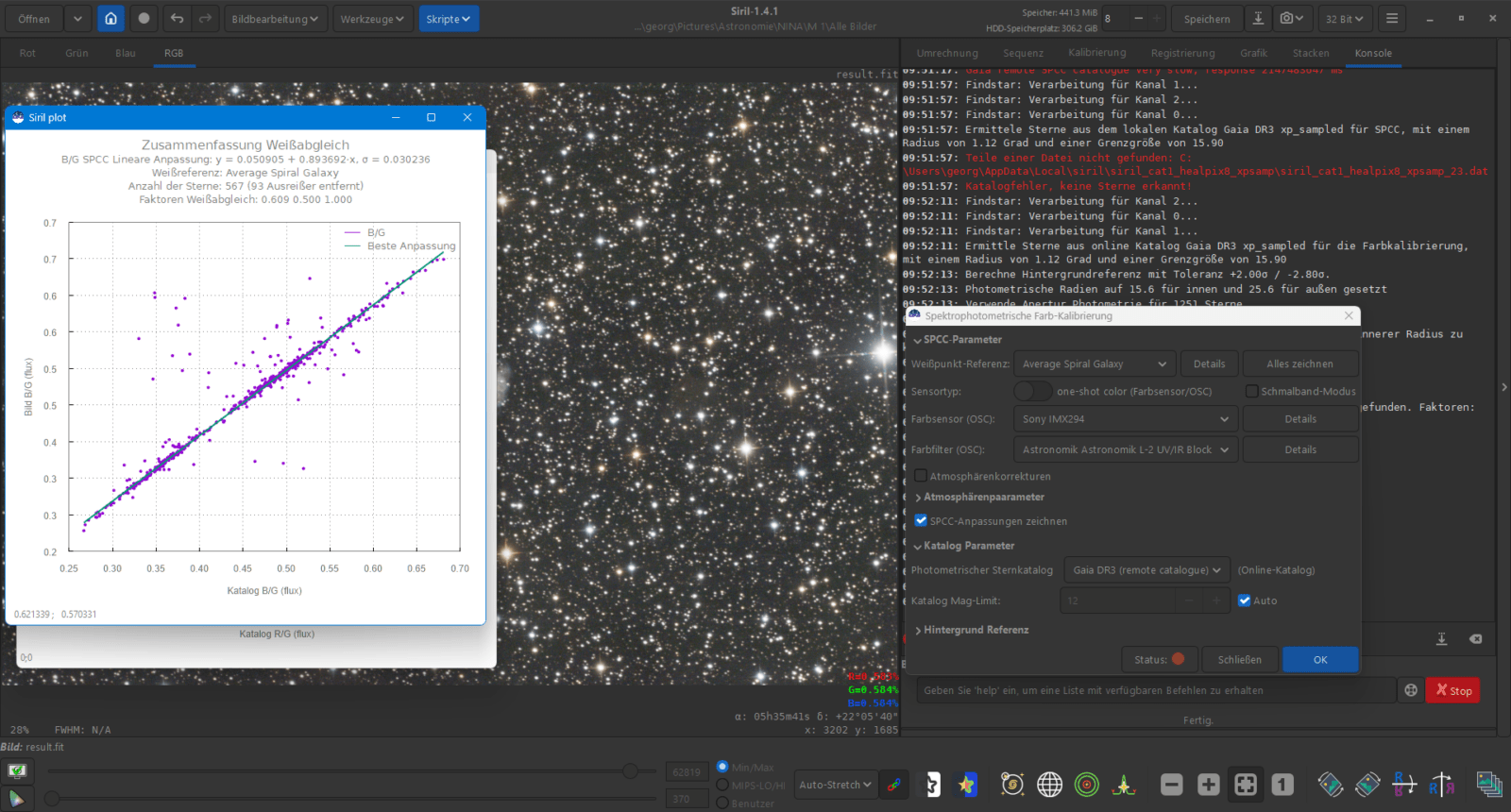Click the OK button in SPCC dialog
Image resolution: width=1511 pixels, height=812 pixels.
click(x=1319, y=660)
